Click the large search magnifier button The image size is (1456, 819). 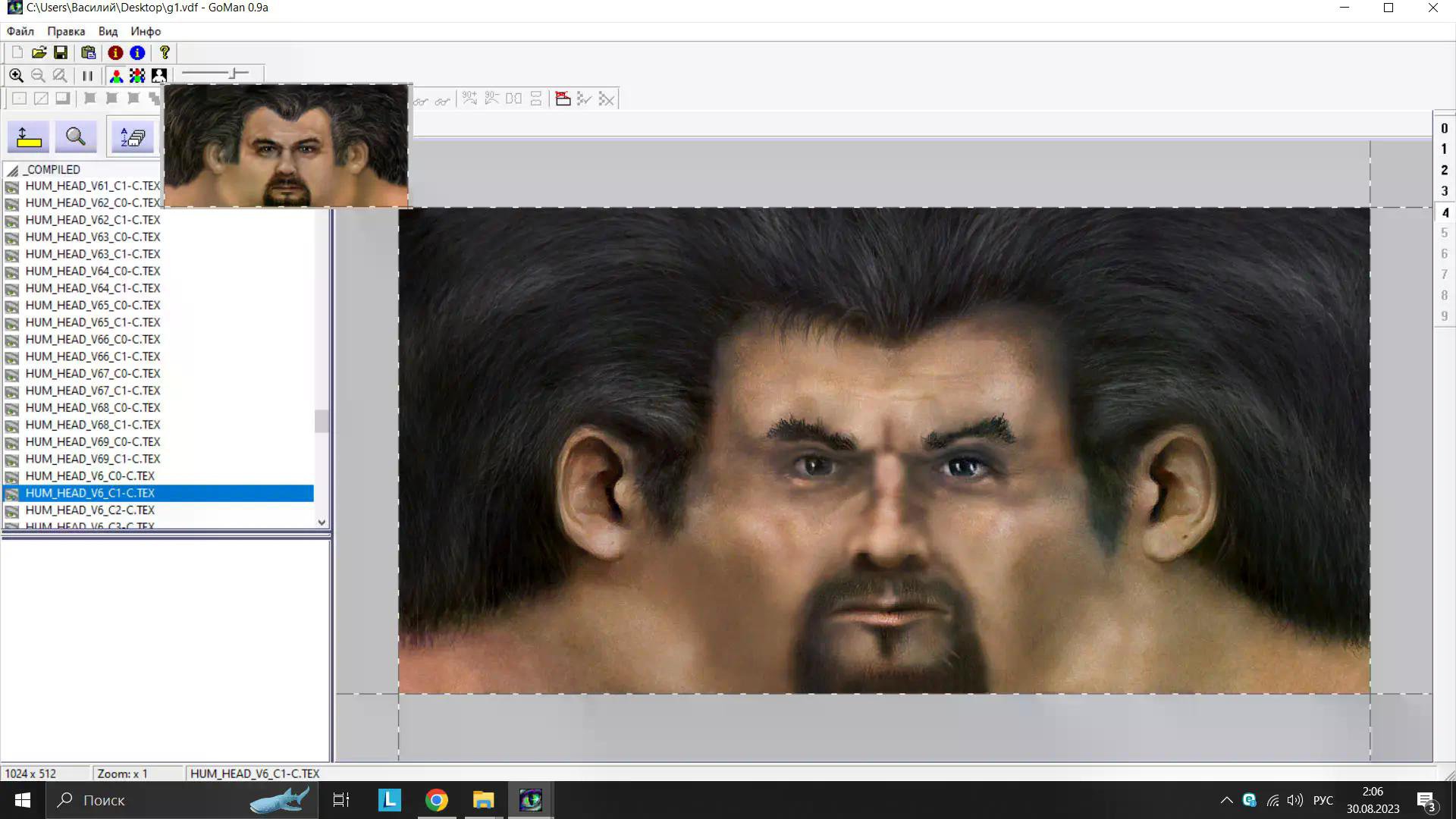pos(75,137)
